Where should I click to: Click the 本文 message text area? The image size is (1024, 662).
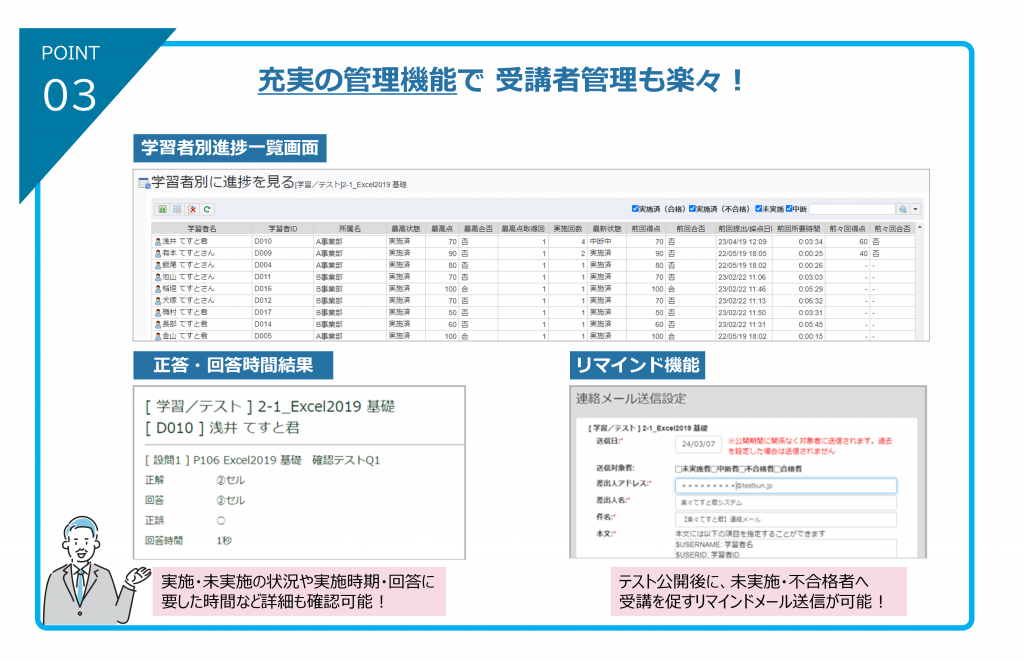tap(786, 548)
